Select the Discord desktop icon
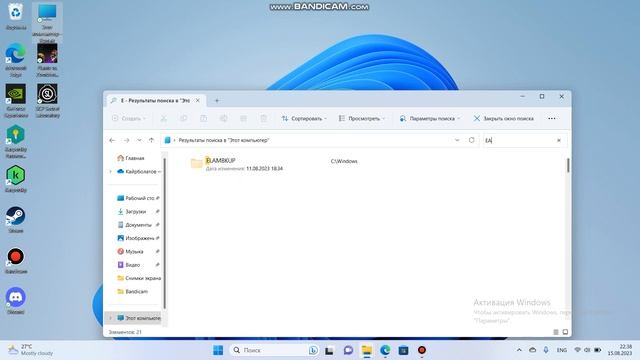640x360 pixels. tap(16, 301)
